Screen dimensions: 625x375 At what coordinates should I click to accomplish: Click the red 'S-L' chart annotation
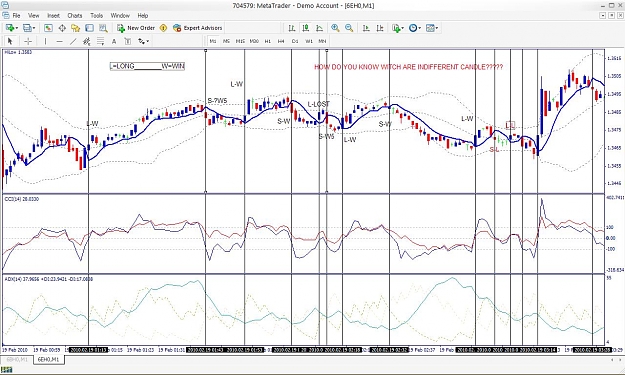click(x=494, y=150)
